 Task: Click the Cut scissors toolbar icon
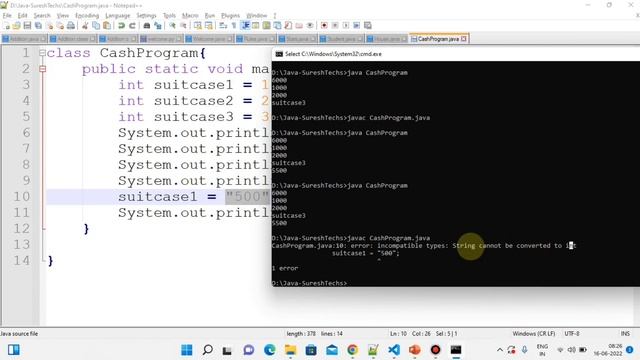[x=85, y=25]
